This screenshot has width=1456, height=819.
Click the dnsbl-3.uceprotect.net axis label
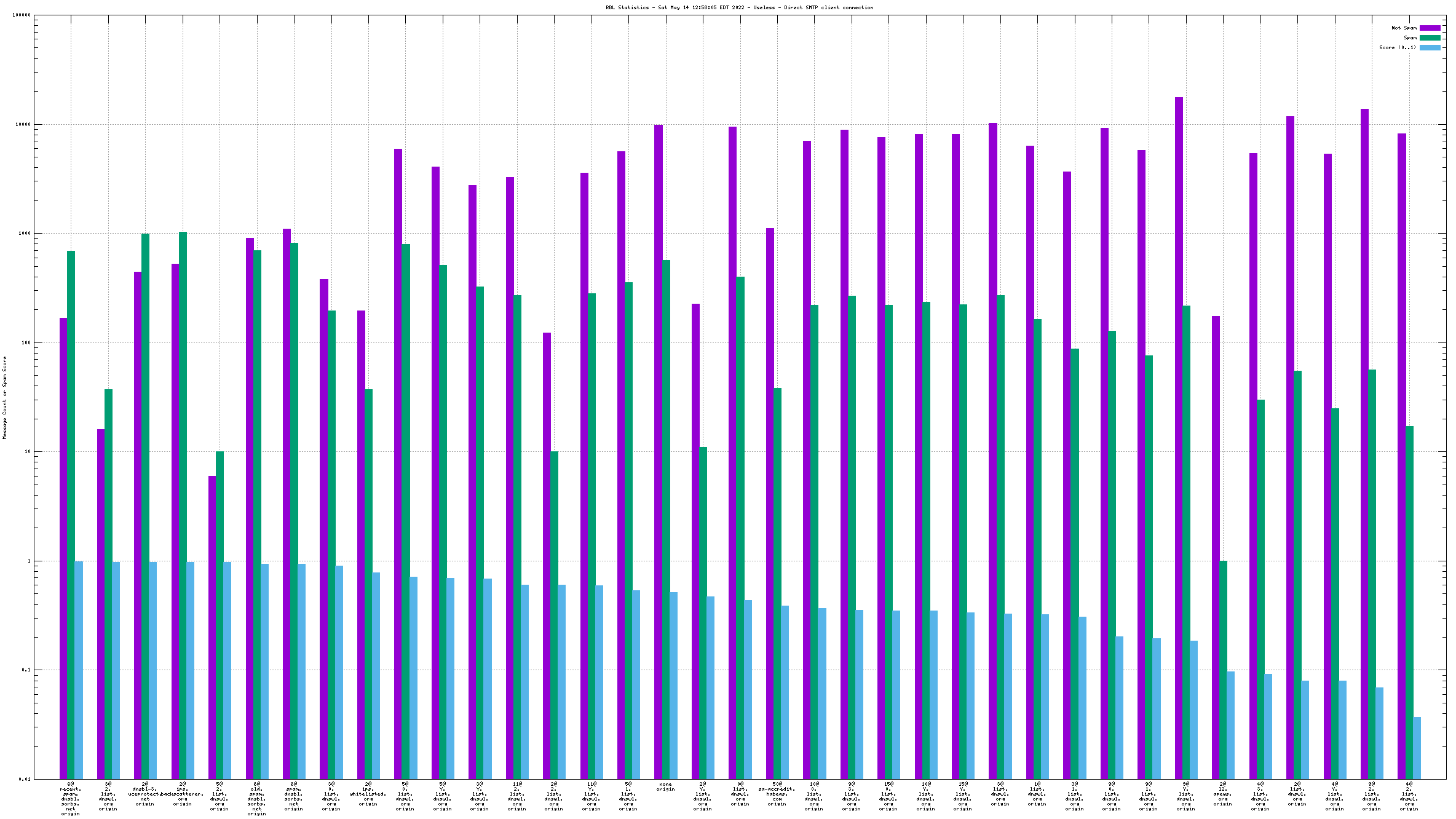(x=145, y=794)
